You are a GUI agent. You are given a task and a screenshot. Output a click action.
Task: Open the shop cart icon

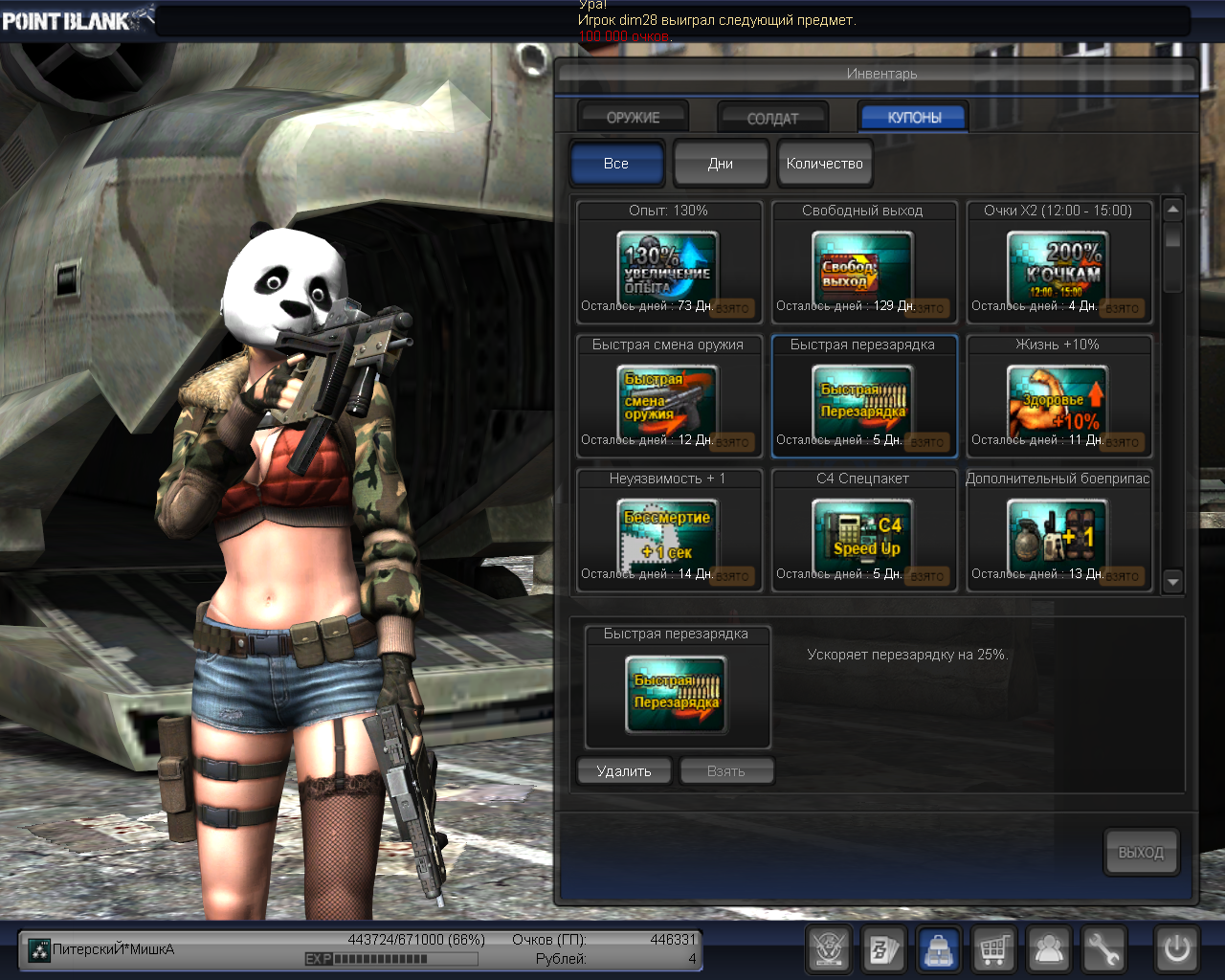coord(993,950)
